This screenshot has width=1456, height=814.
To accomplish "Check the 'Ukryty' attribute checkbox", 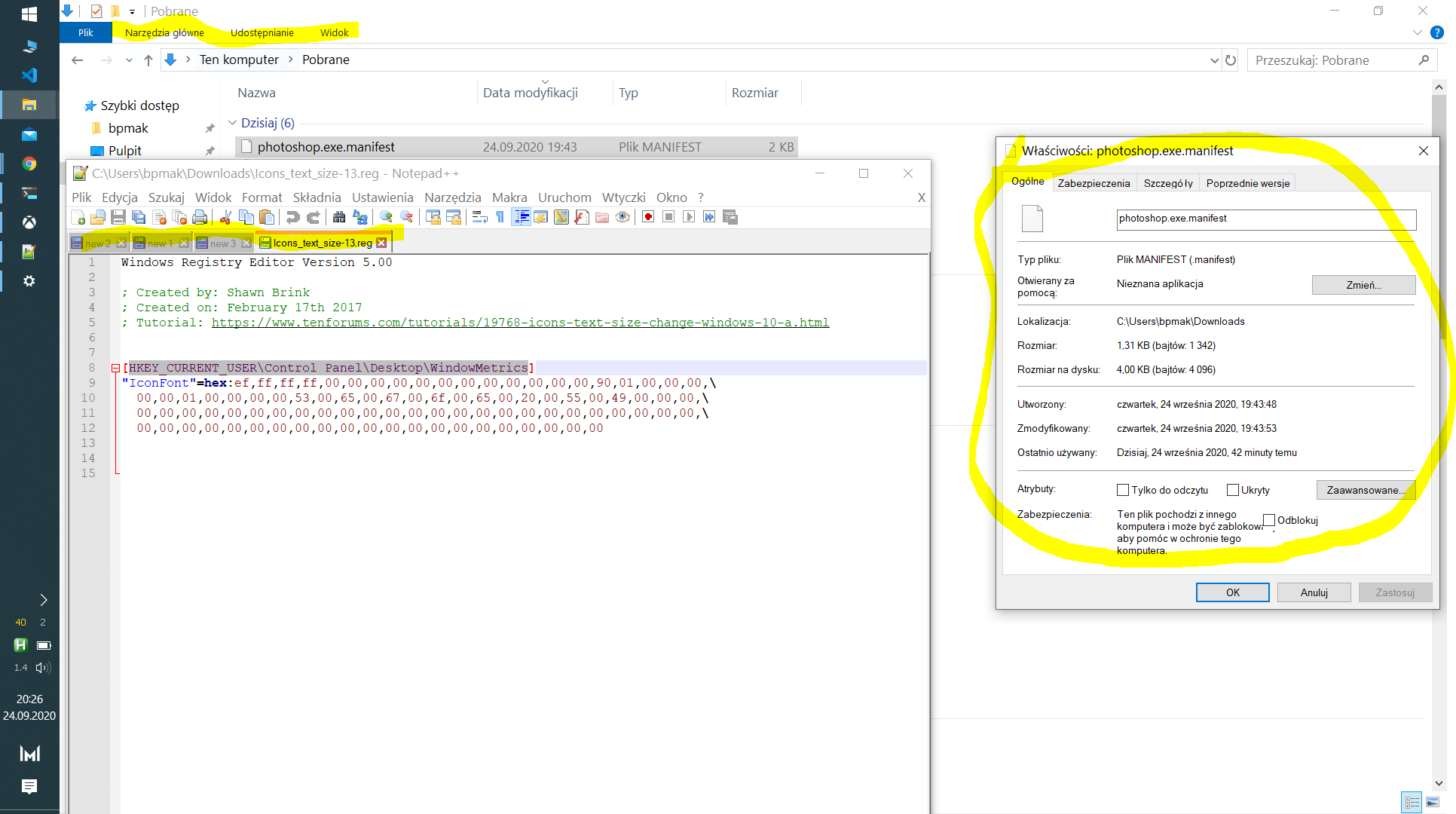I will [1233, 490].
